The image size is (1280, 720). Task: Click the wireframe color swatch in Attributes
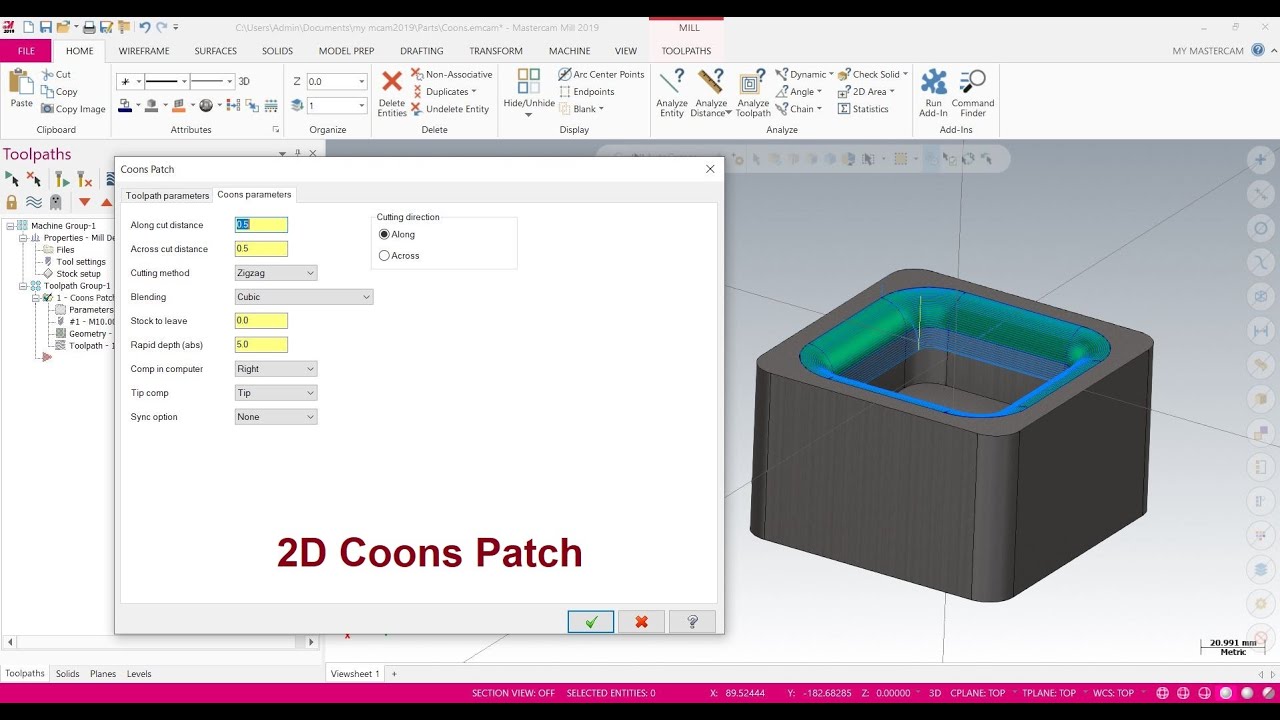125,106
